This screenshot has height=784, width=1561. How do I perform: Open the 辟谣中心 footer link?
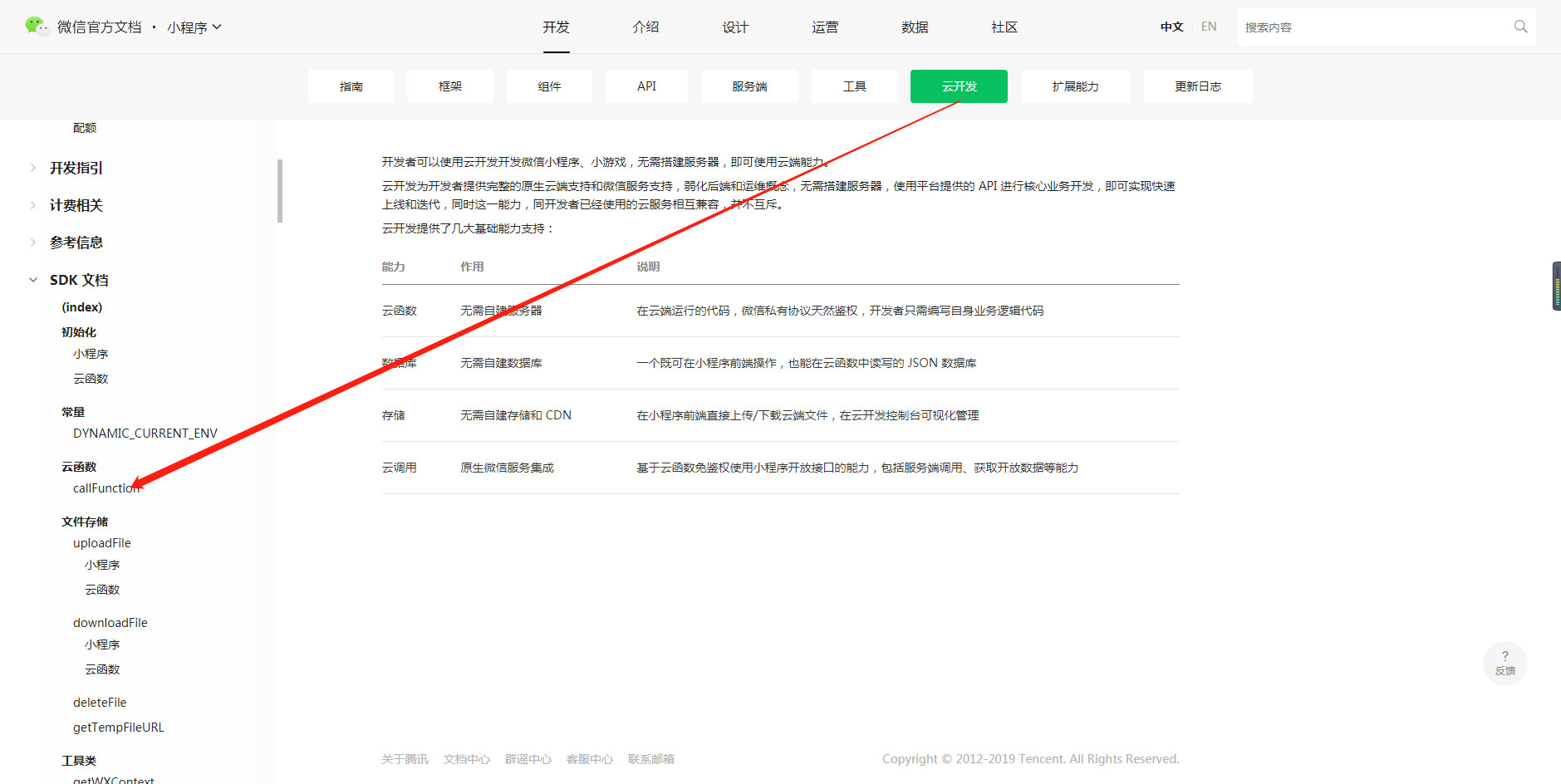point(528,759)
